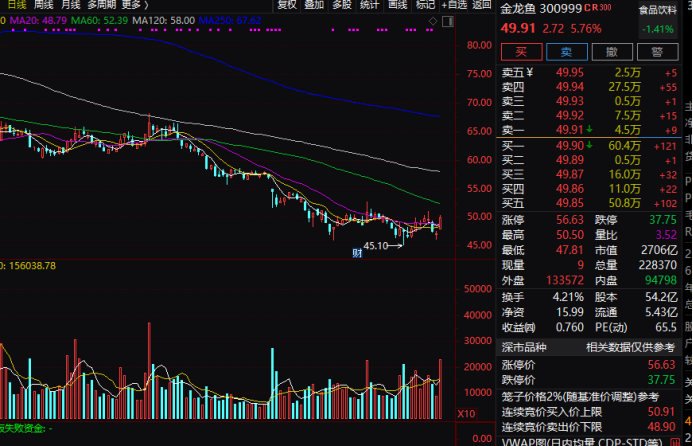Open the 多股 multi-stock view

(x=342, y=5)
